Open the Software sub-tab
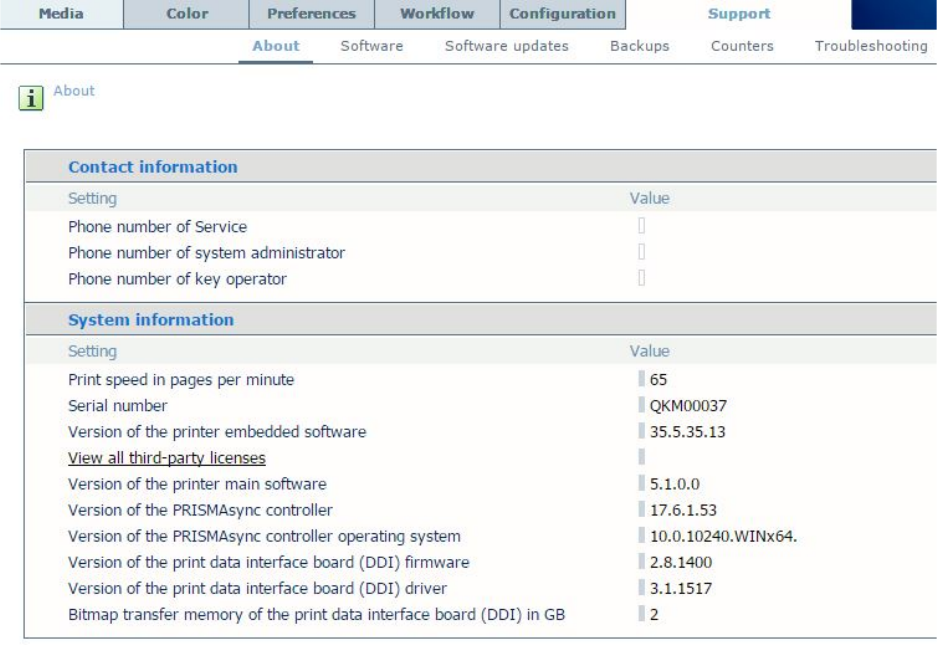937x645 pixels. 371,46
